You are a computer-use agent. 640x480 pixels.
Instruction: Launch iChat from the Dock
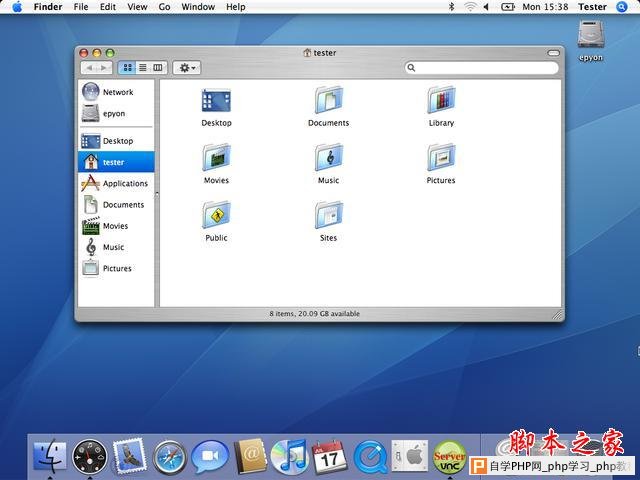click(210, 457)
